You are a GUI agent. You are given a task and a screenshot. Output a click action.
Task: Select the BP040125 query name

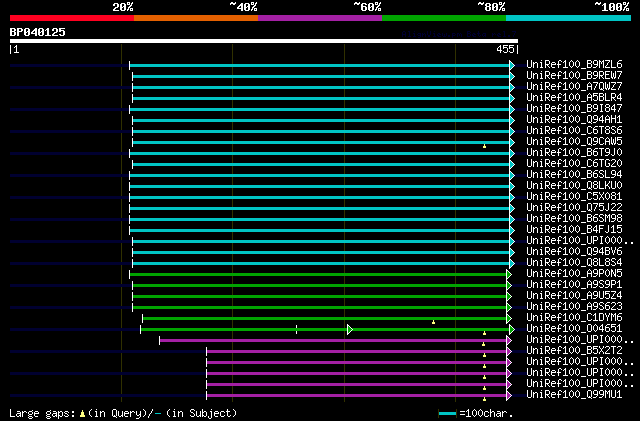tap(37, 32)
